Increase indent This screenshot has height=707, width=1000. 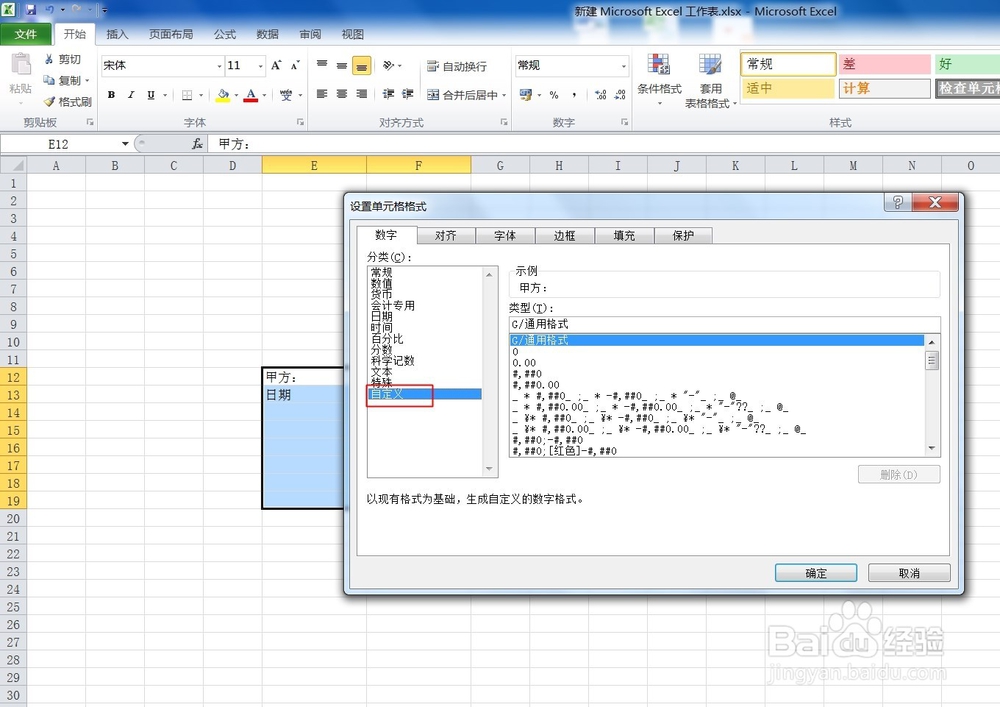point(408,94)
